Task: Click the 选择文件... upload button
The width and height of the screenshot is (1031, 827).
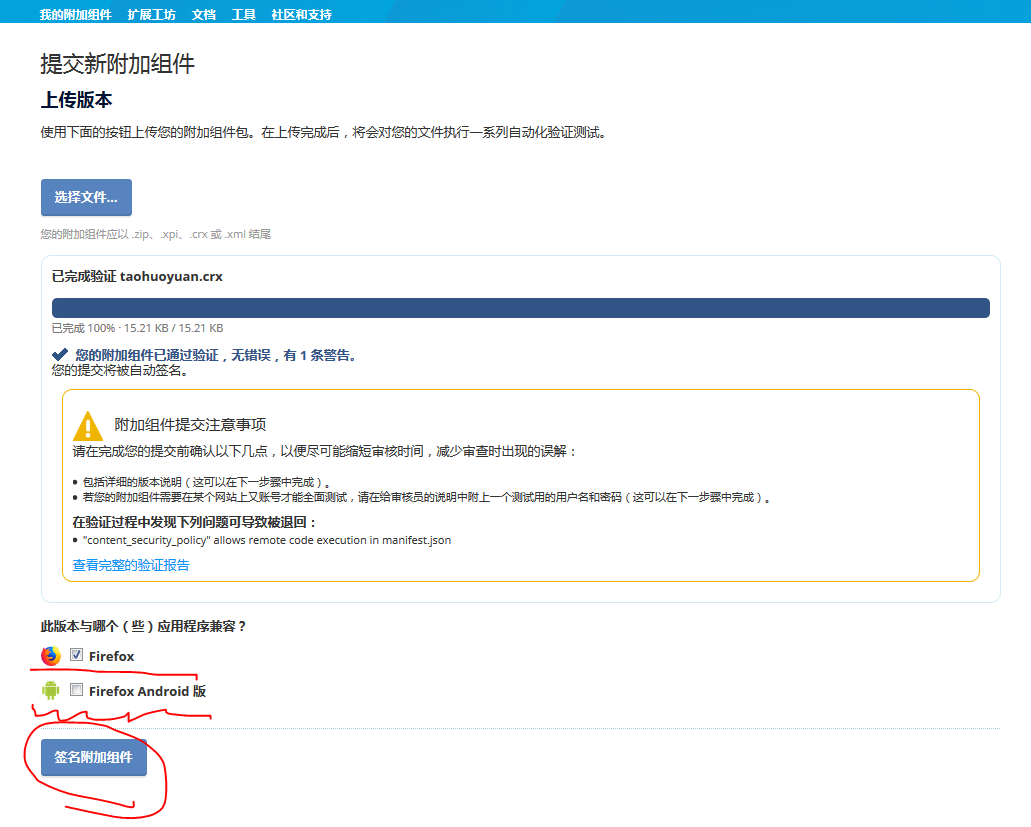Action: point(86,198)
